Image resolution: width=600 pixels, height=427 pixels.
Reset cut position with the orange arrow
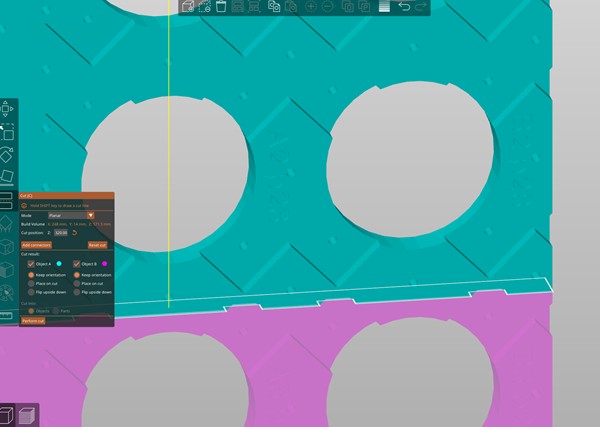(x=74, y=233)
